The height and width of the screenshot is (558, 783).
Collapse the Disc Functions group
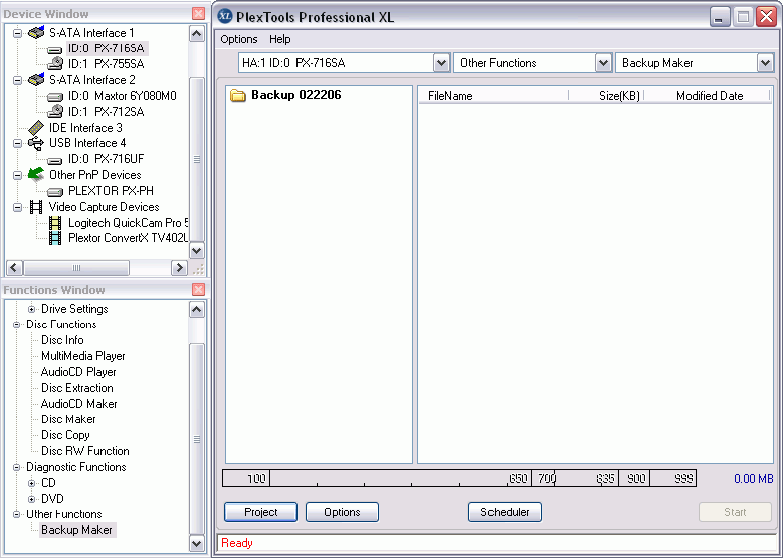tap(16, 325)
